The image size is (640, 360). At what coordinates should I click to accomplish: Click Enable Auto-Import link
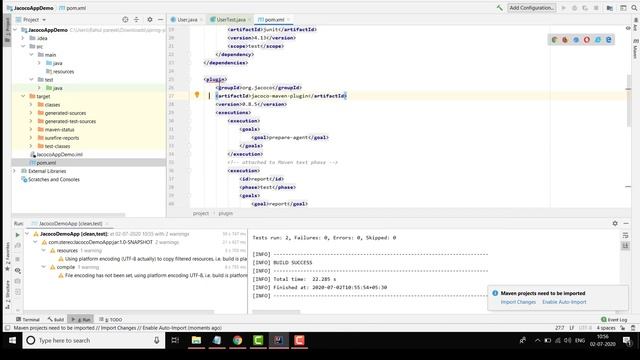coord(564,302)
